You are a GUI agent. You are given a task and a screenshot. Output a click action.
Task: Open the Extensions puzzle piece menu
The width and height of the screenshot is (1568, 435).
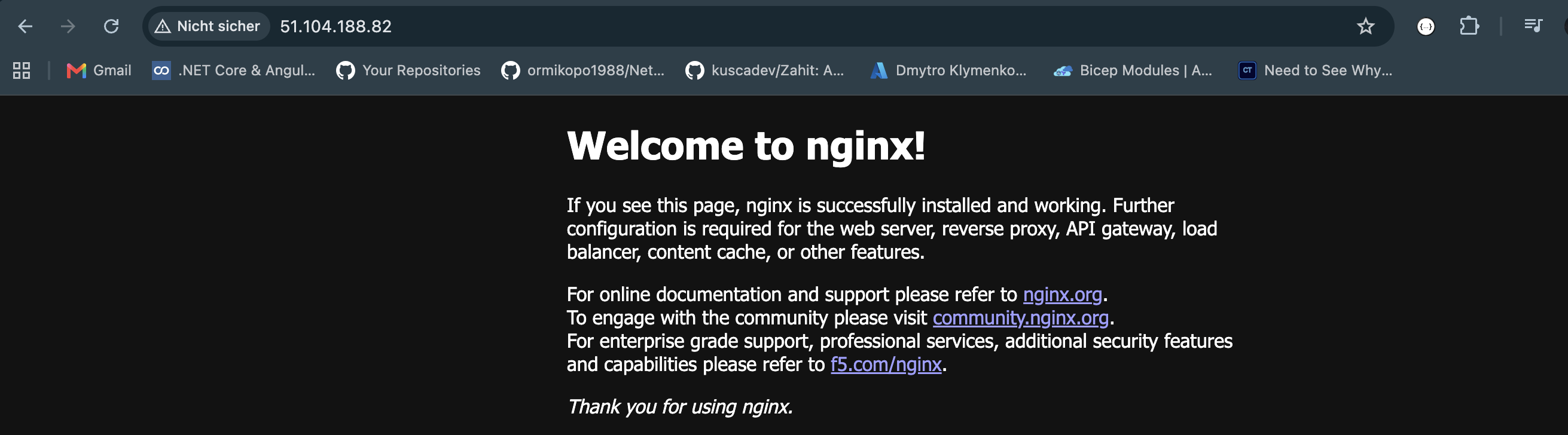pos(1469,26)
